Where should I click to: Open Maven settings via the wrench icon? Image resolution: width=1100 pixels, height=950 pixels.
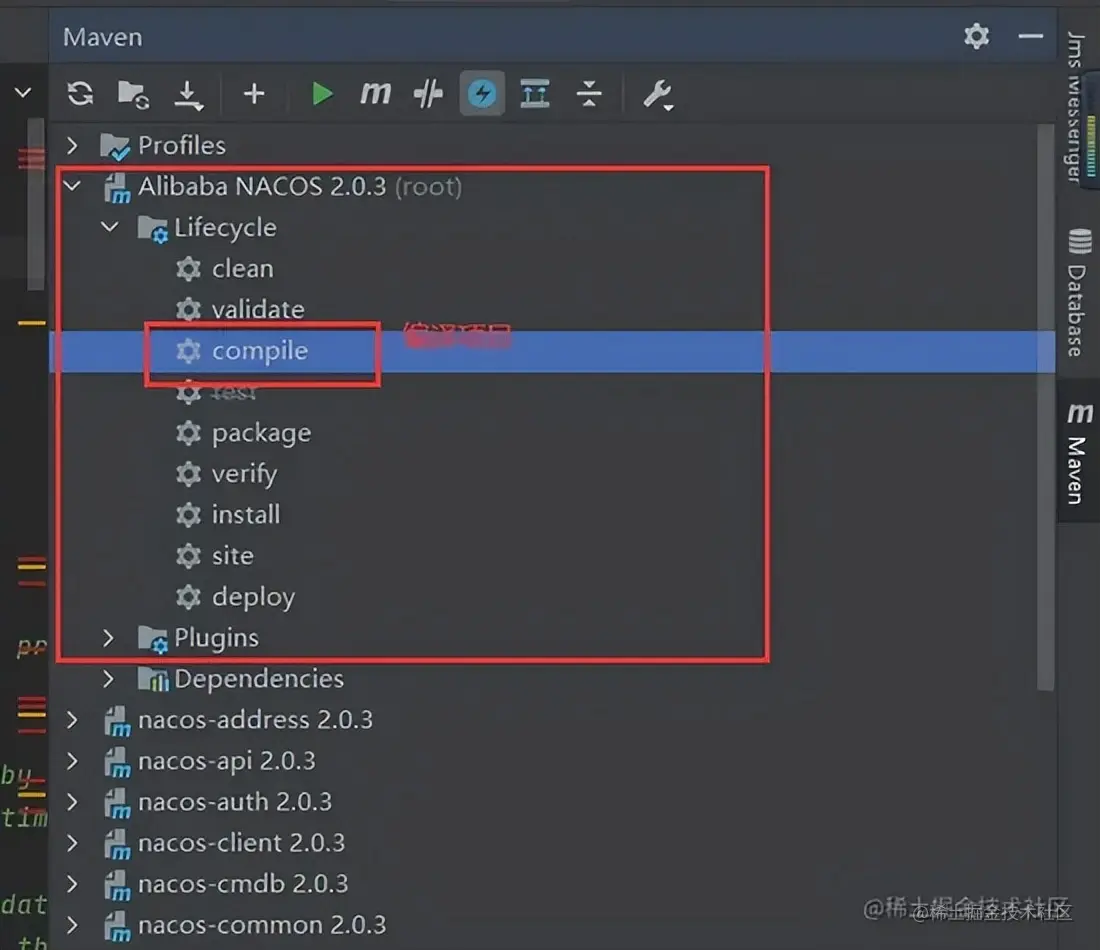pyautogui.click(x=658, y=94)
